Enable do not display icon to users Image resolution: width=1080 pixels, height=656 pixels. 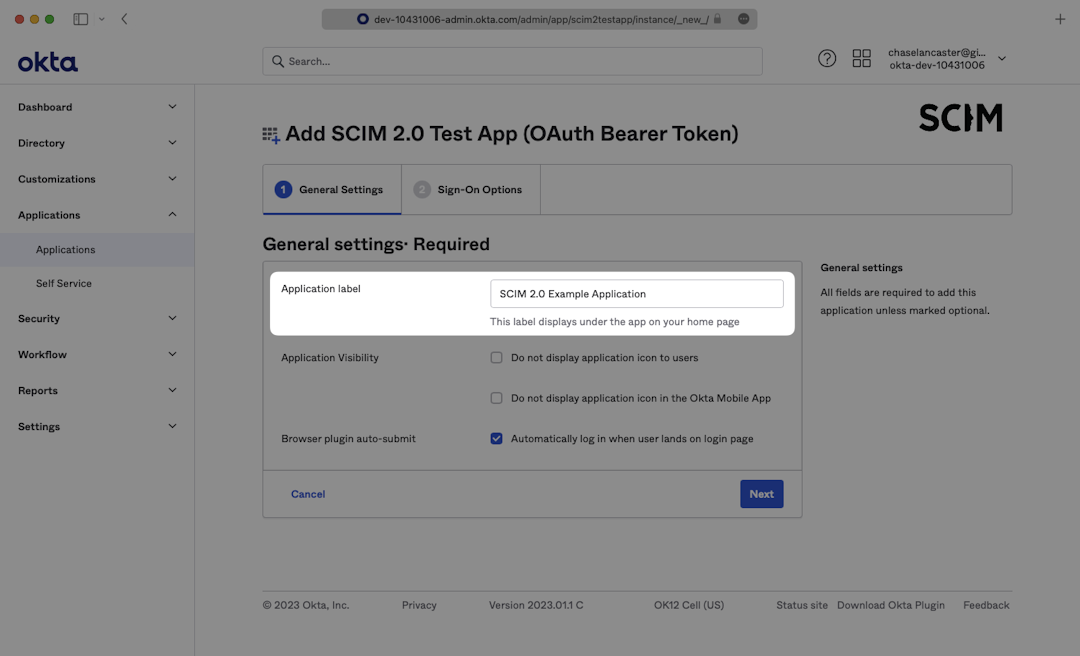pos(496,358)
